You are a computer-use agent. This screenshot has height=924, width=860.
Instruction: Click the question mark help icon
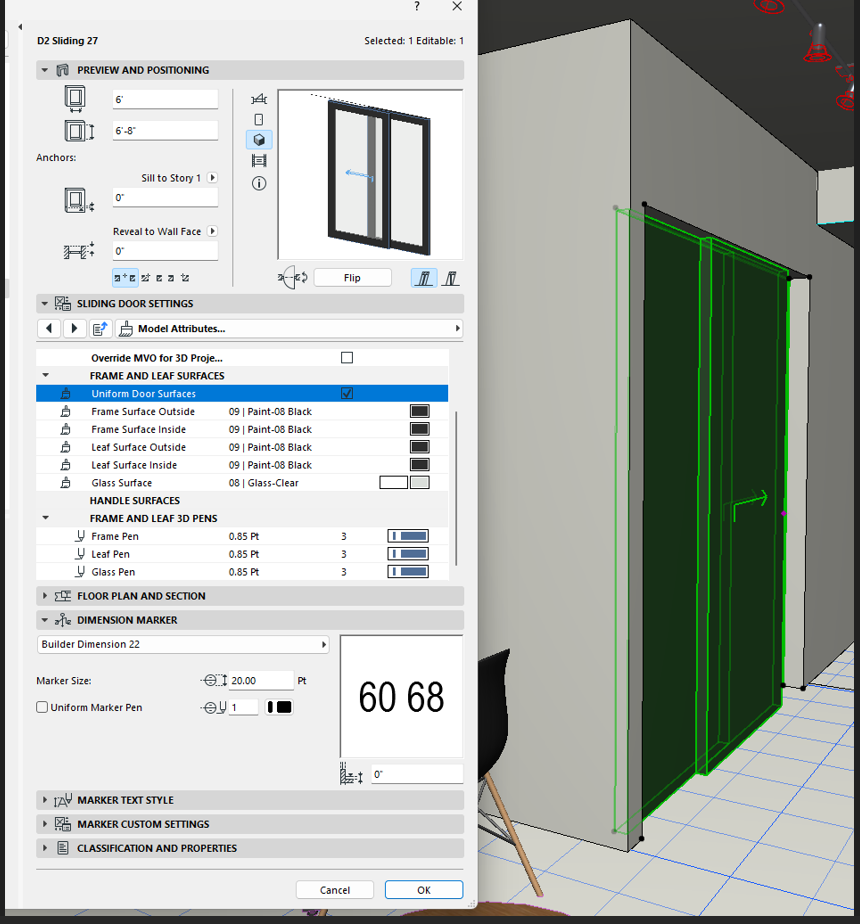(416, 6)
